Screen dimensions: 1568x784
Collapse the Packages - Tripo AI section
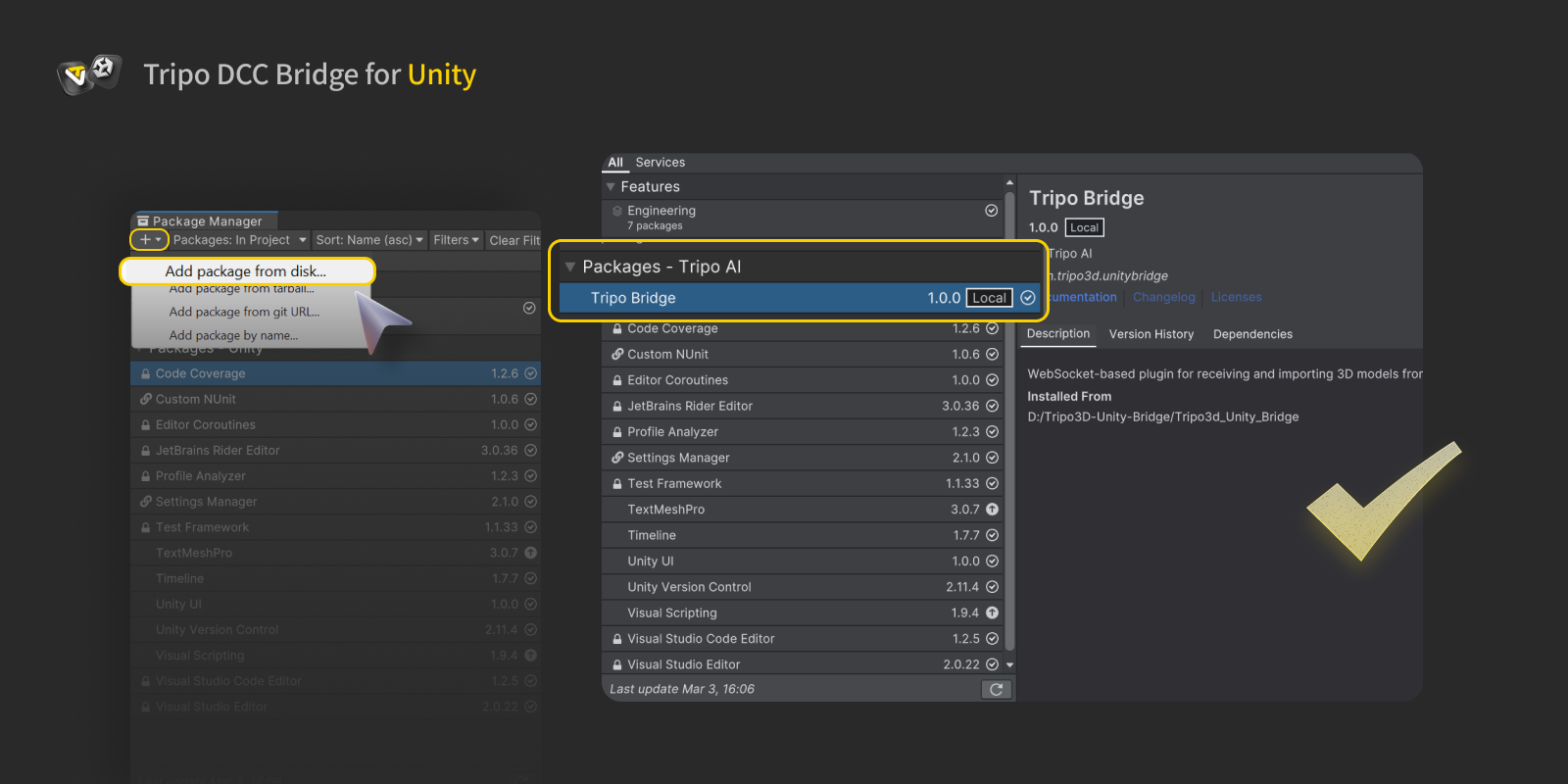click(x=570, y=267)
